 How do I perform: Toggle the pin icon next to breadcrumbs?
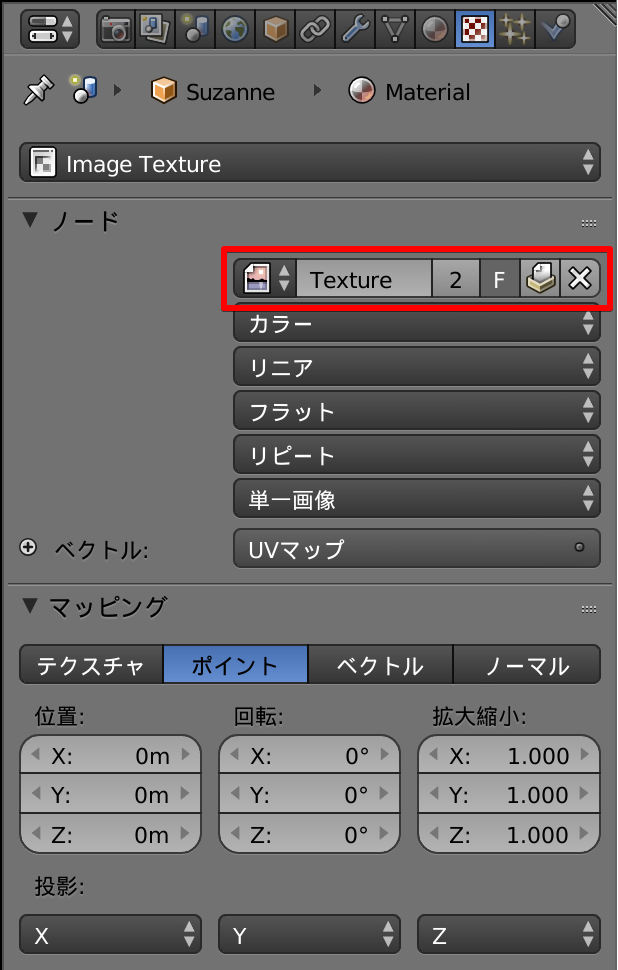click(40, 91)
